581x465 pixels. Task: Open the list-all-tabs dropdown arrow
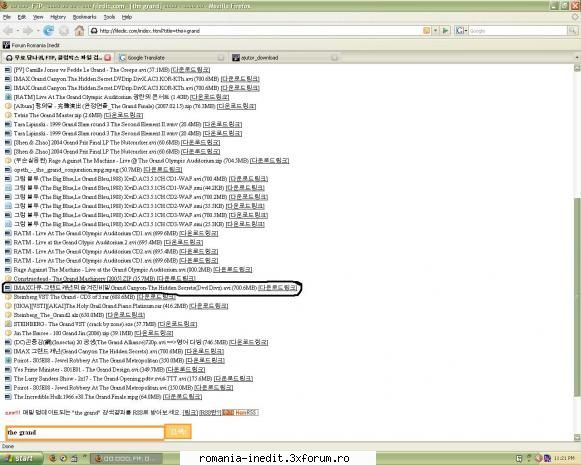point(577,58)
